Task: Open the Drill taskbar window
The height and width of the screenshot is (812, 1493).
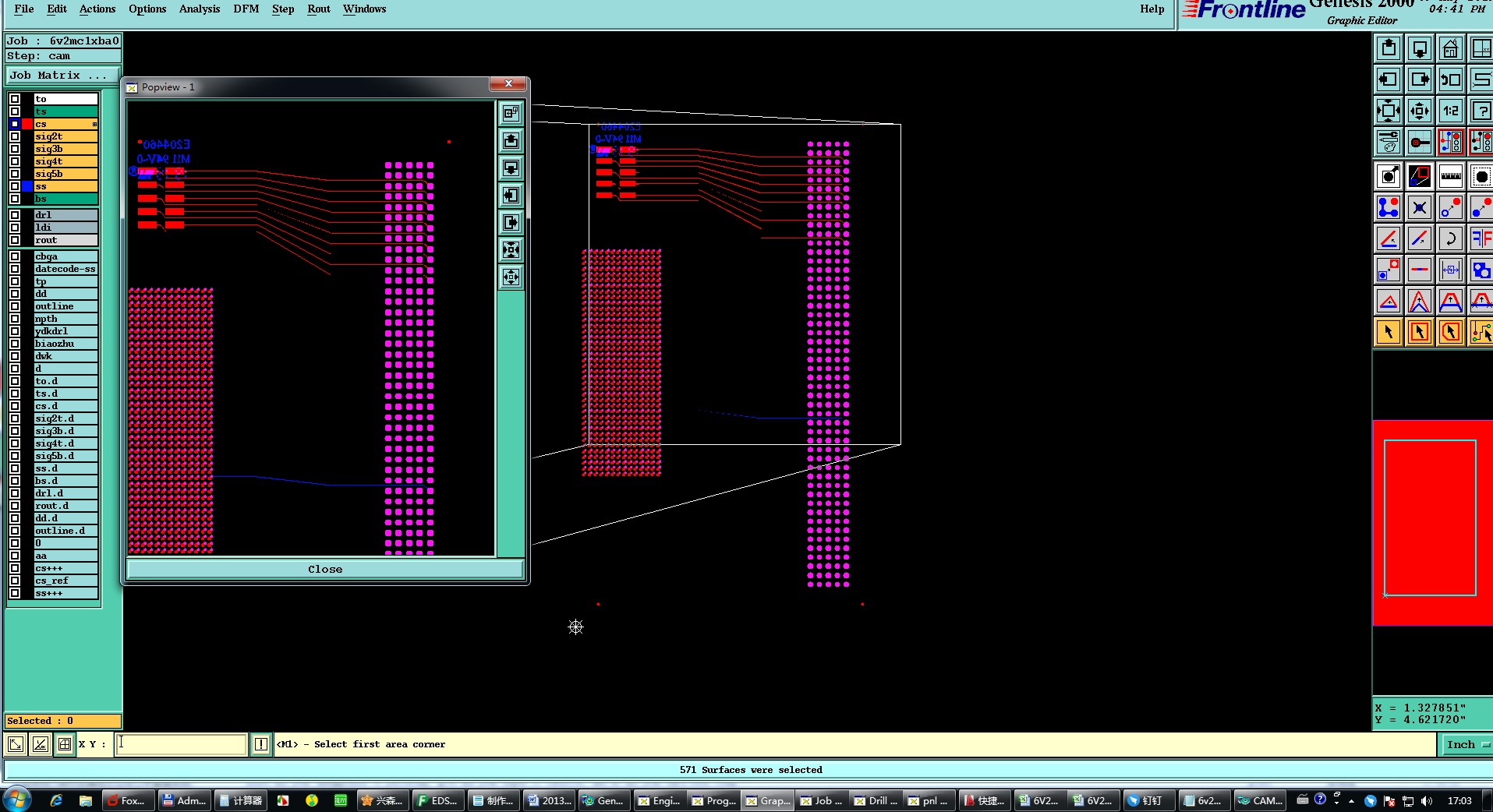Action: coord(876,800)
